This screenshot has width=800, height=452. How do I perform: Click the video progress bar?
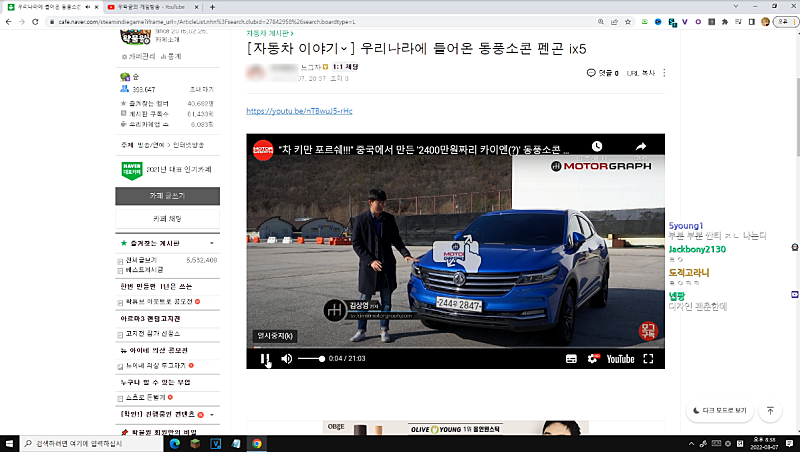[x=455, y=347]
